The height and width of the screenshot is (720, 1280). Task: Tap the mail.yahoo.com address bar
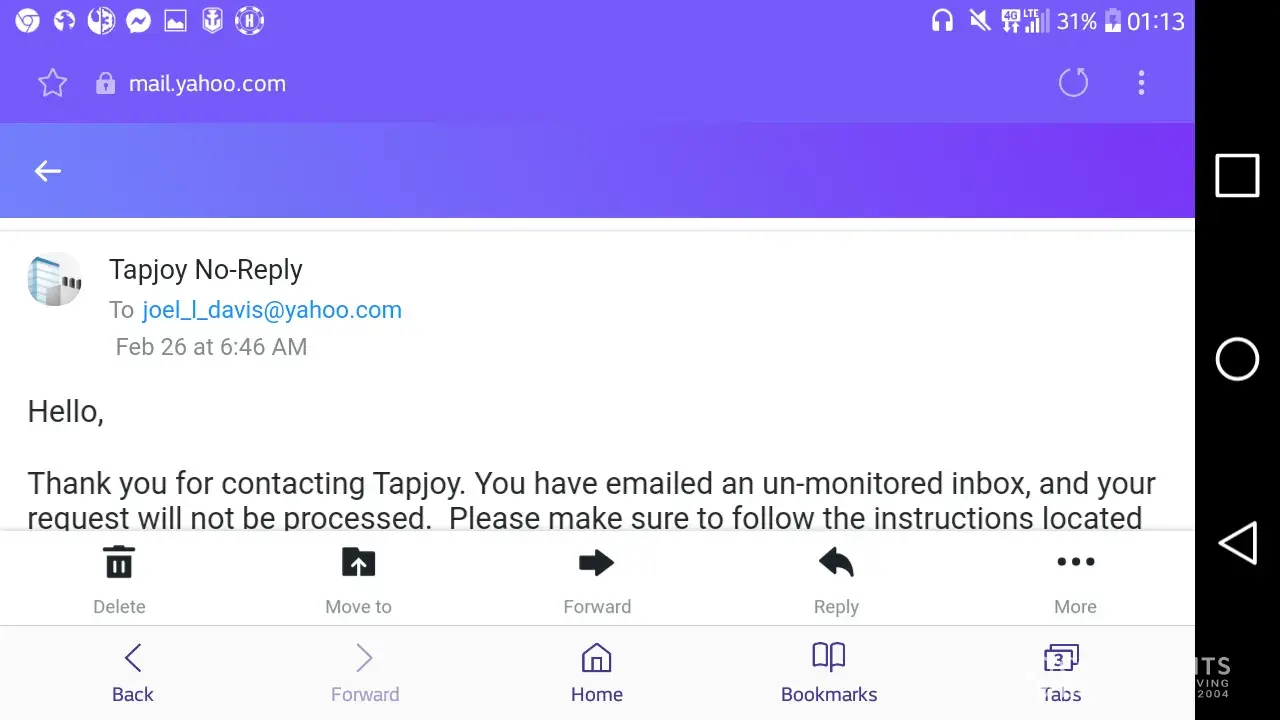click(207, 84)
